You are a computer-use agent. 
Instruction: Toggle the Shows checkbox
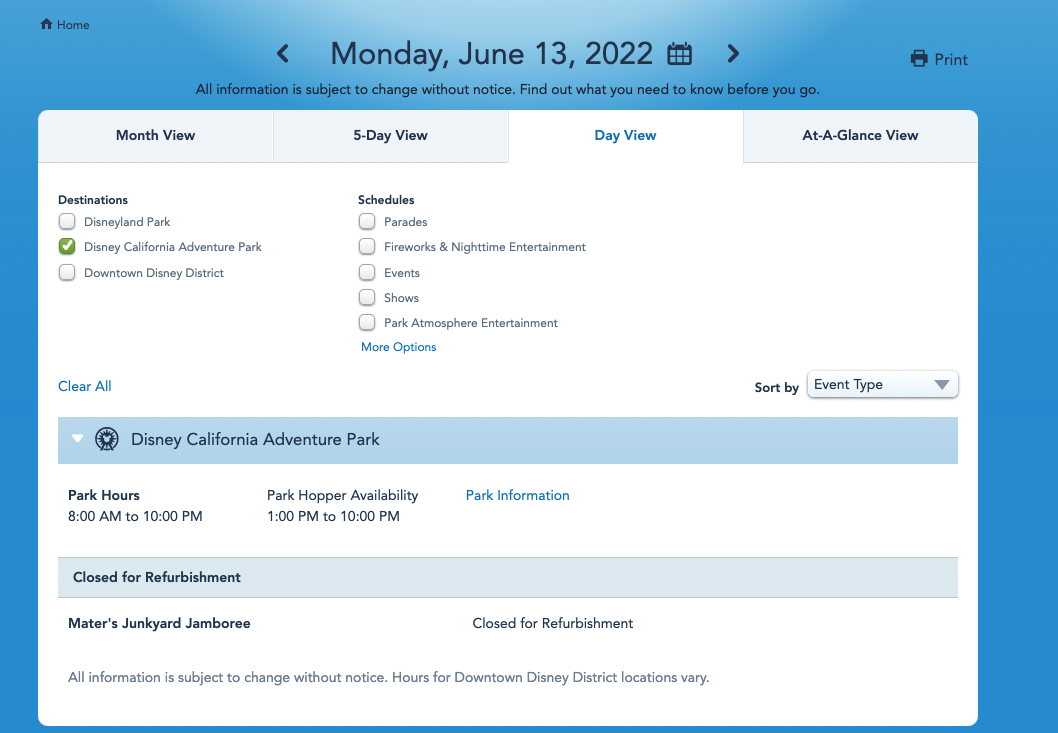[367, 297]
